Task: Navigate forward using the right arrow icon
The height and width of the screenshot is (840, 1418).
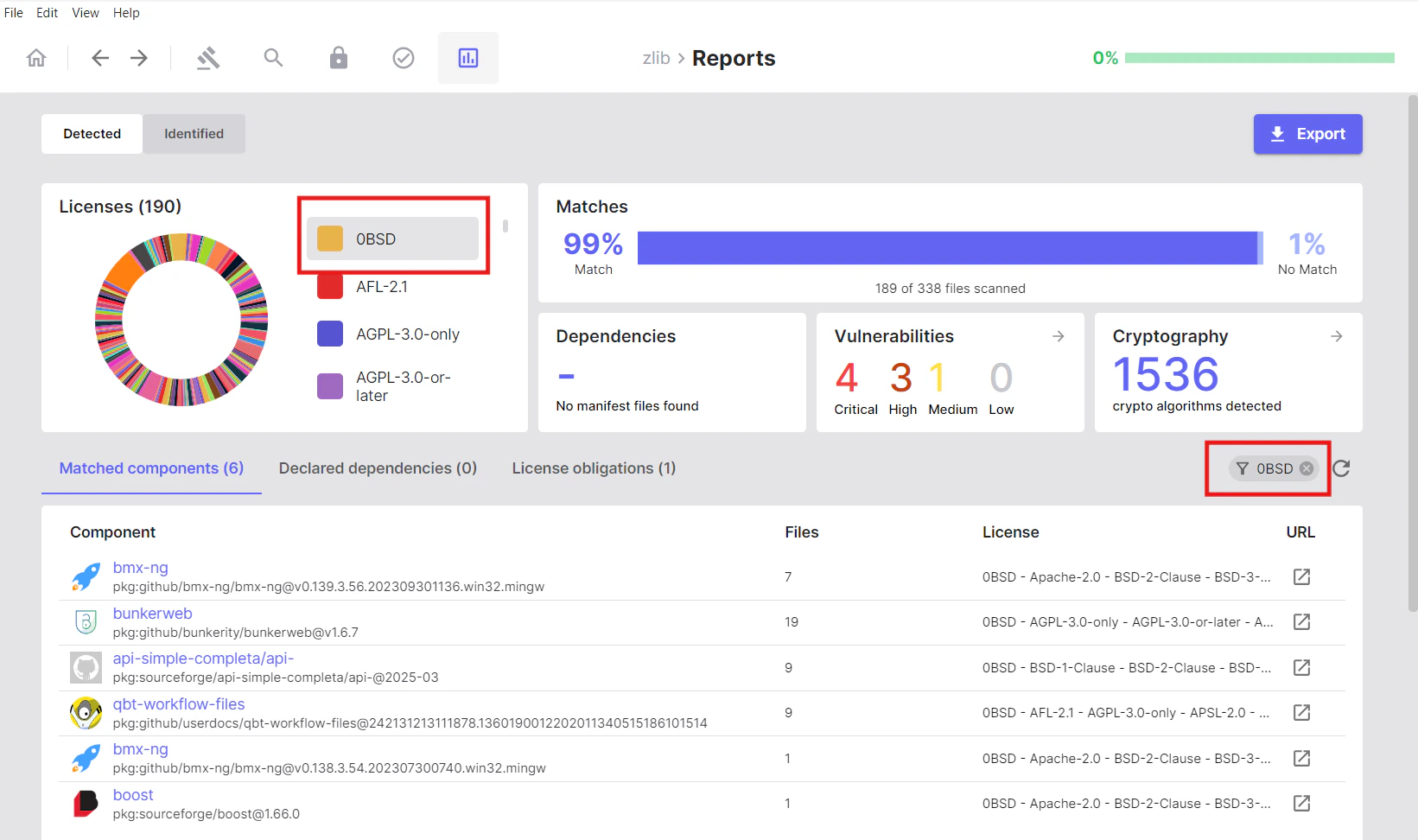Action: (x=138, y=57)
